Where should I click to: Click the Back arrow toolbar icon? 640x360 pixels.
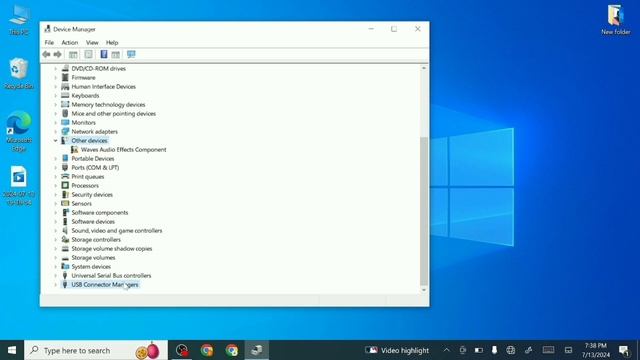click(x=46, y=54)
